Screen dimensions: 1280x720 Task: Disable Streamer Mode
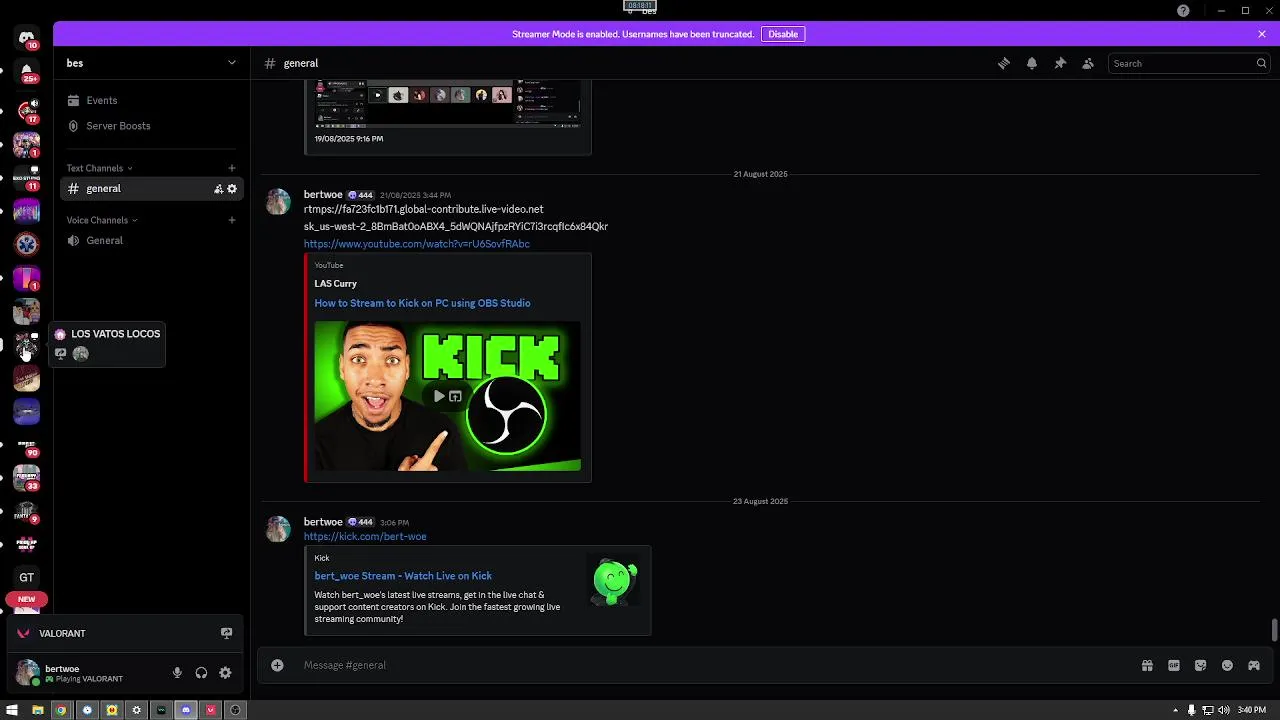tap(783, 34)
